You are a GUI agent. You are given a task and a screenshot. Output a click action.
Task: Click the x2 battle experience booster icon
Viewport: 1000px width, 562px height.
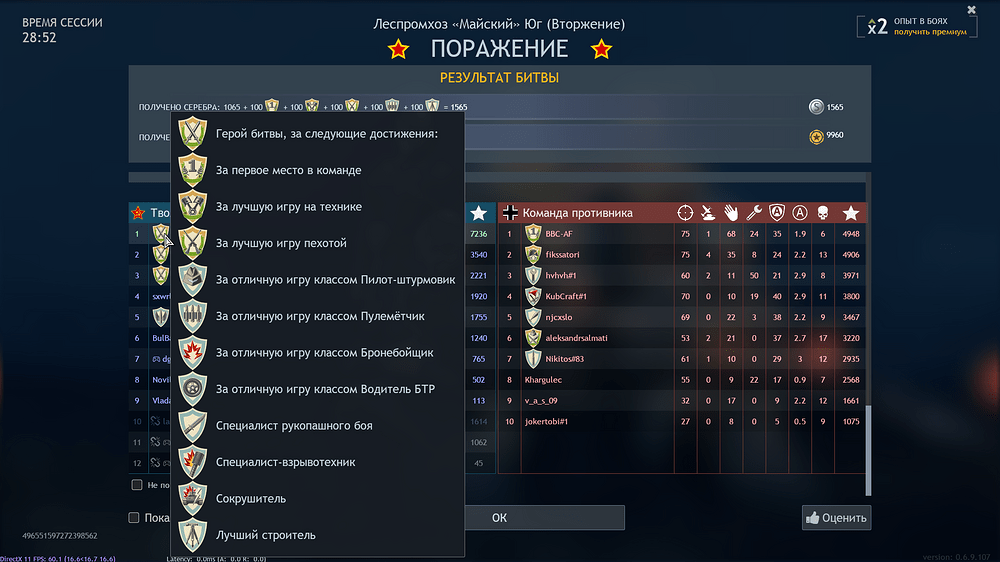[x=876, y=27]
